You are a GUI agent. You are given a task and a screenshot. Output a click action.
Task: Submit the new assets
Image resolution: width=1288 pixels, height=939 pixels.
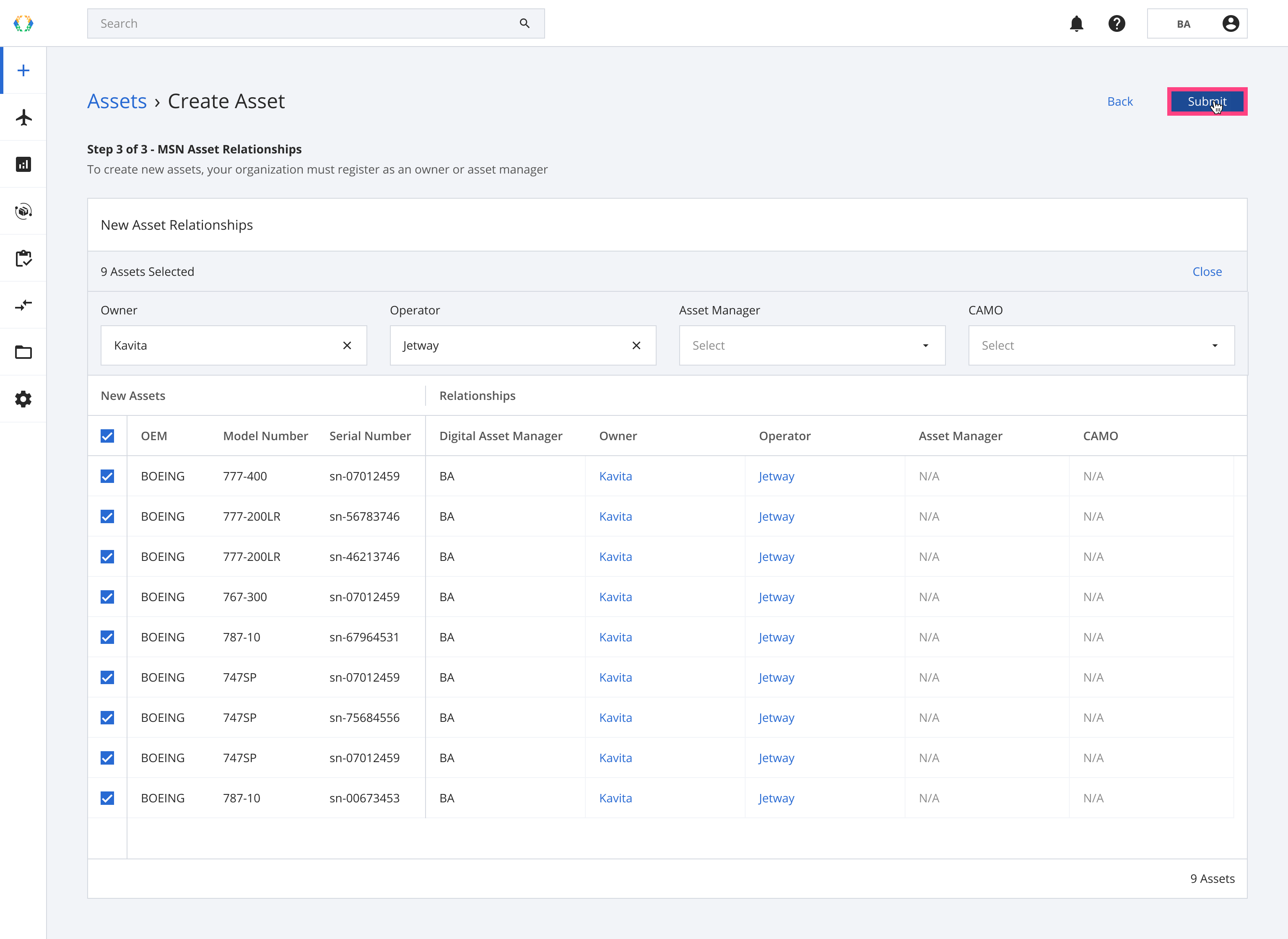tap(1207, 102)
